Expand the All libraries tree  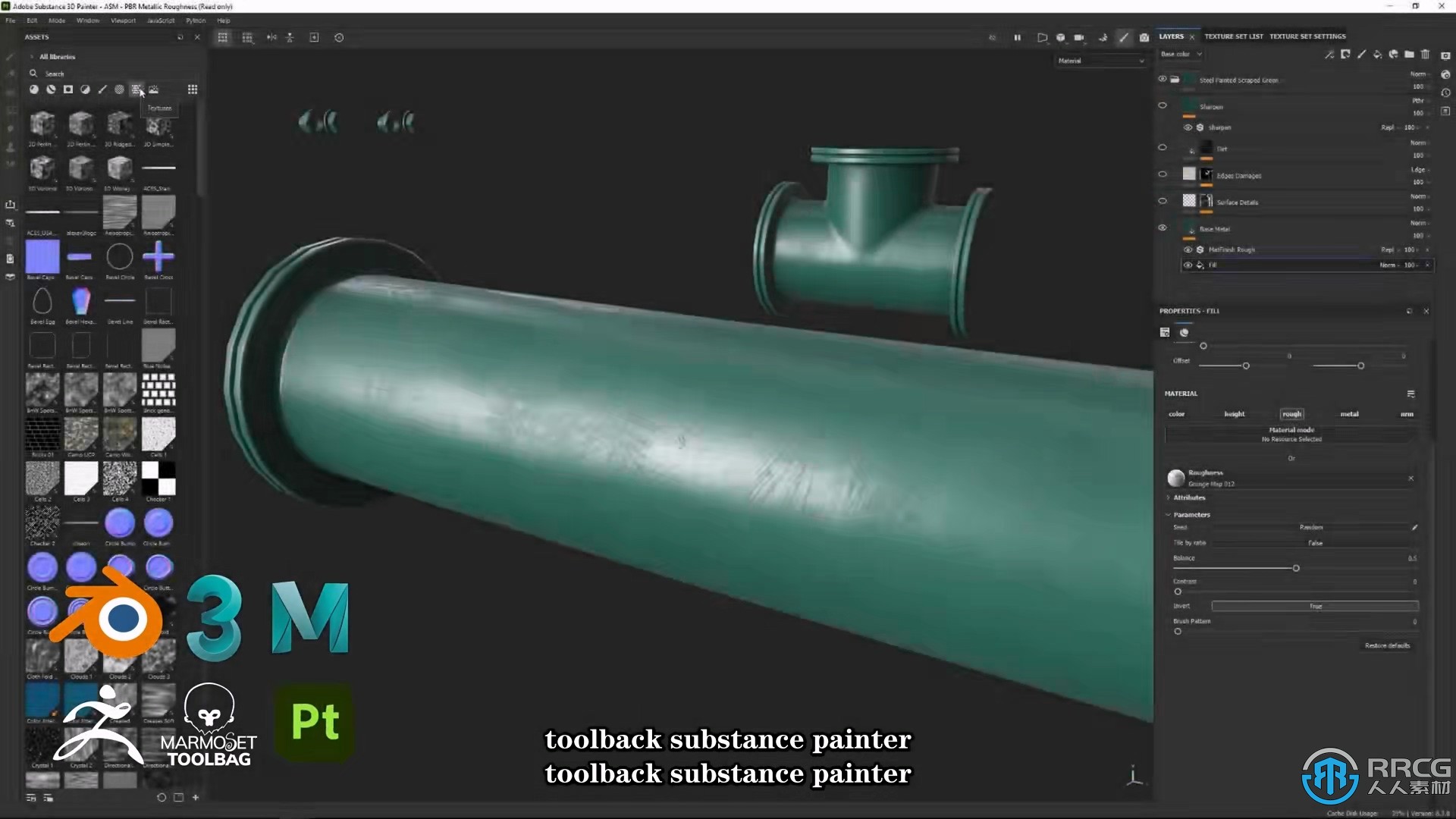[31, 57]
